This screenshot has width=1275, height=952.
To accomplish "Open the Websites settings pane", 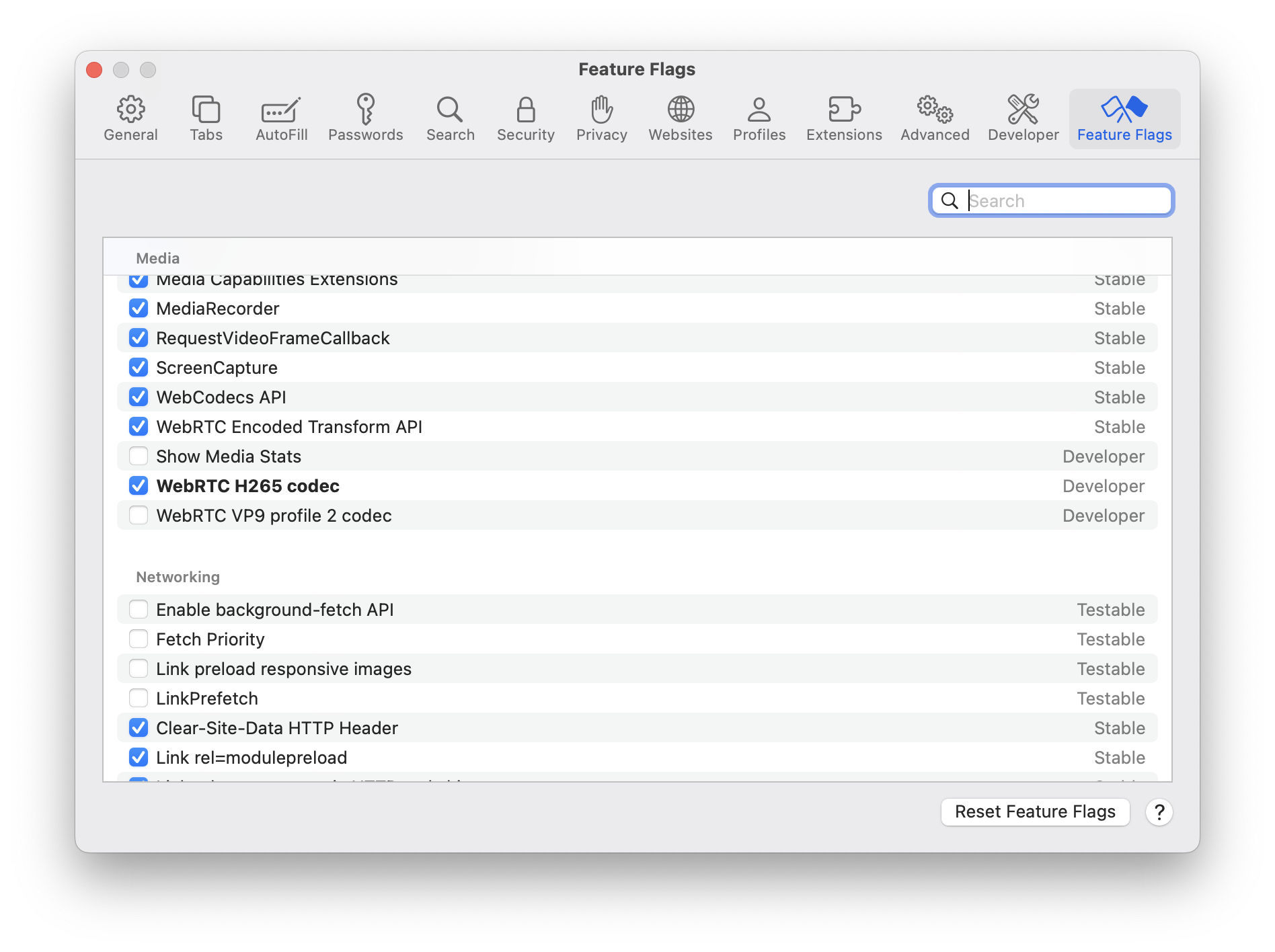I will pyautogui.click(x=680, y=119).
